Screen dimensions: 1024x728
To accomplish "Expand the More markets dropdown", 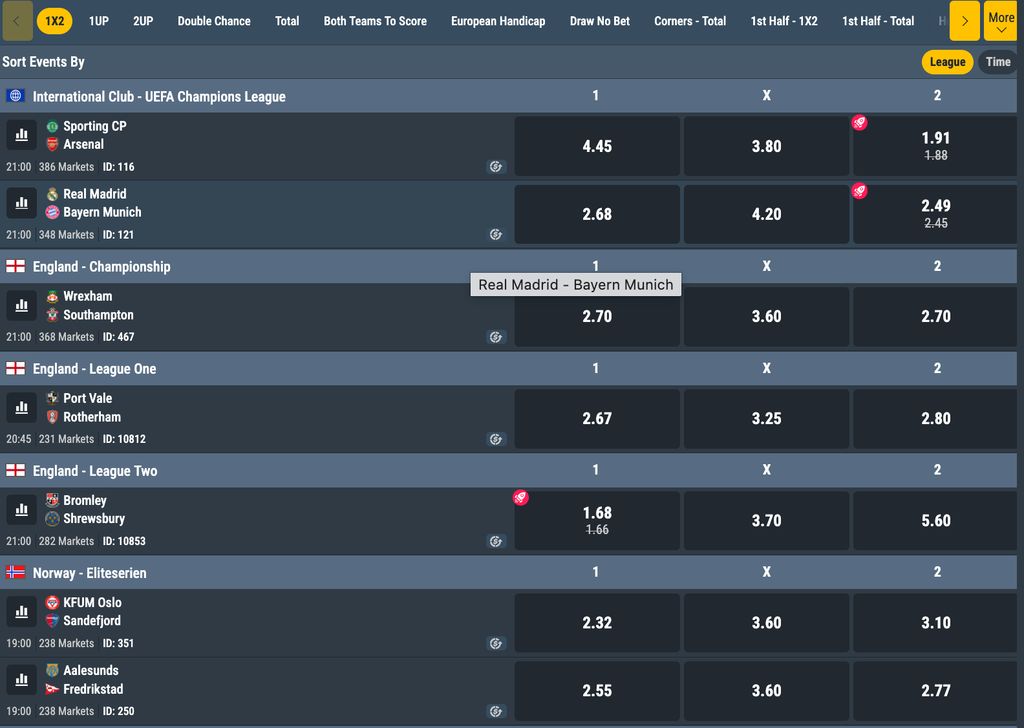I will click(x=1000, y=21).
